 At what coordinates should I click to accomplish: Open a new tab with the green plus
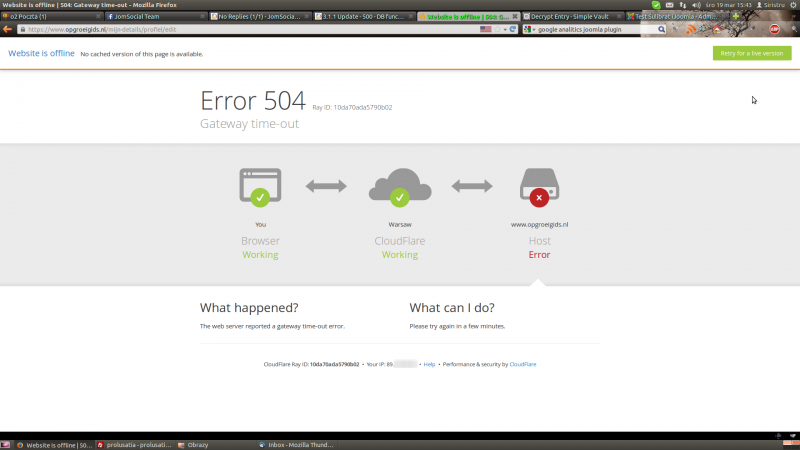pos(736,16)
